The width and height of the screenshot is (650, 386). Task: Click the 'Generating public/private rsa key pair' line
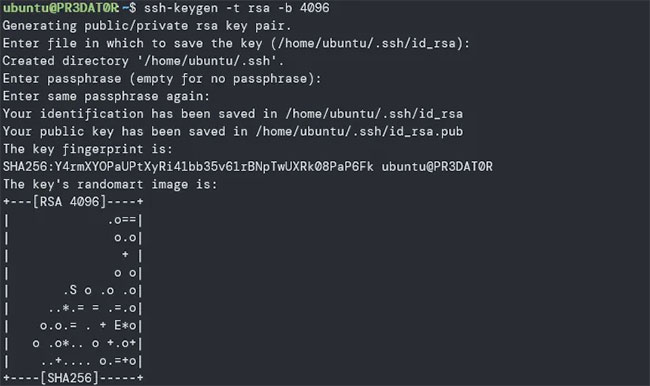(147, 26)
